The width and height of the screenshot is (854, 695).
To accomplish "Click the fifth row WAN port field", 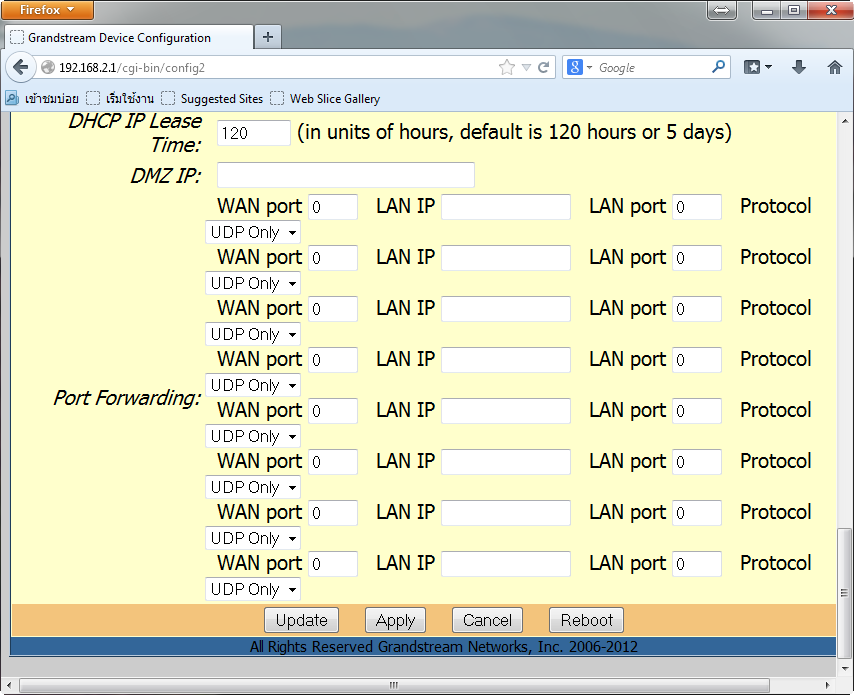I will pyautogui.click(x=333, y=411).
